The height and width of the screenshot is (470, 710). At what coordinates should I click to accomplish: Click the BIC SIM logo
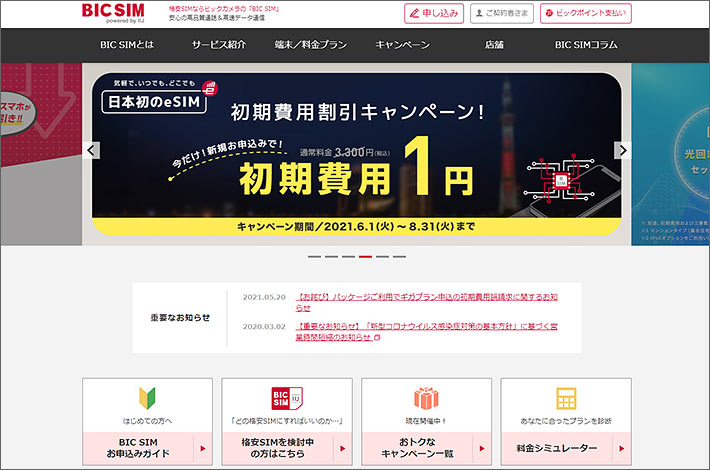click(113, 13)
